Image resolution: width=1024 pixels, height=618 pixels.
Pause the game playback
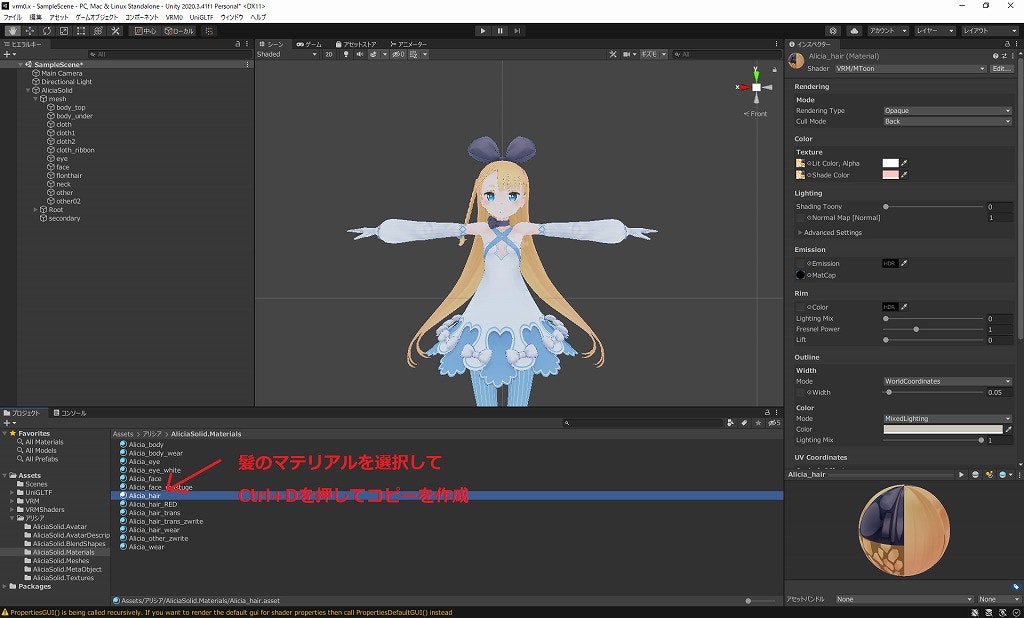[x=500, y=31]
